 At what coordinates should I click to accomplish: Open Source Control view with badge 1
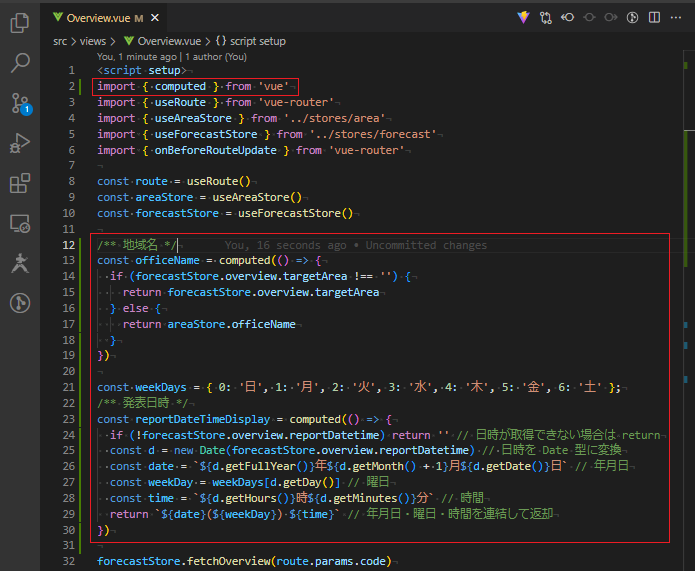[20, 103]
